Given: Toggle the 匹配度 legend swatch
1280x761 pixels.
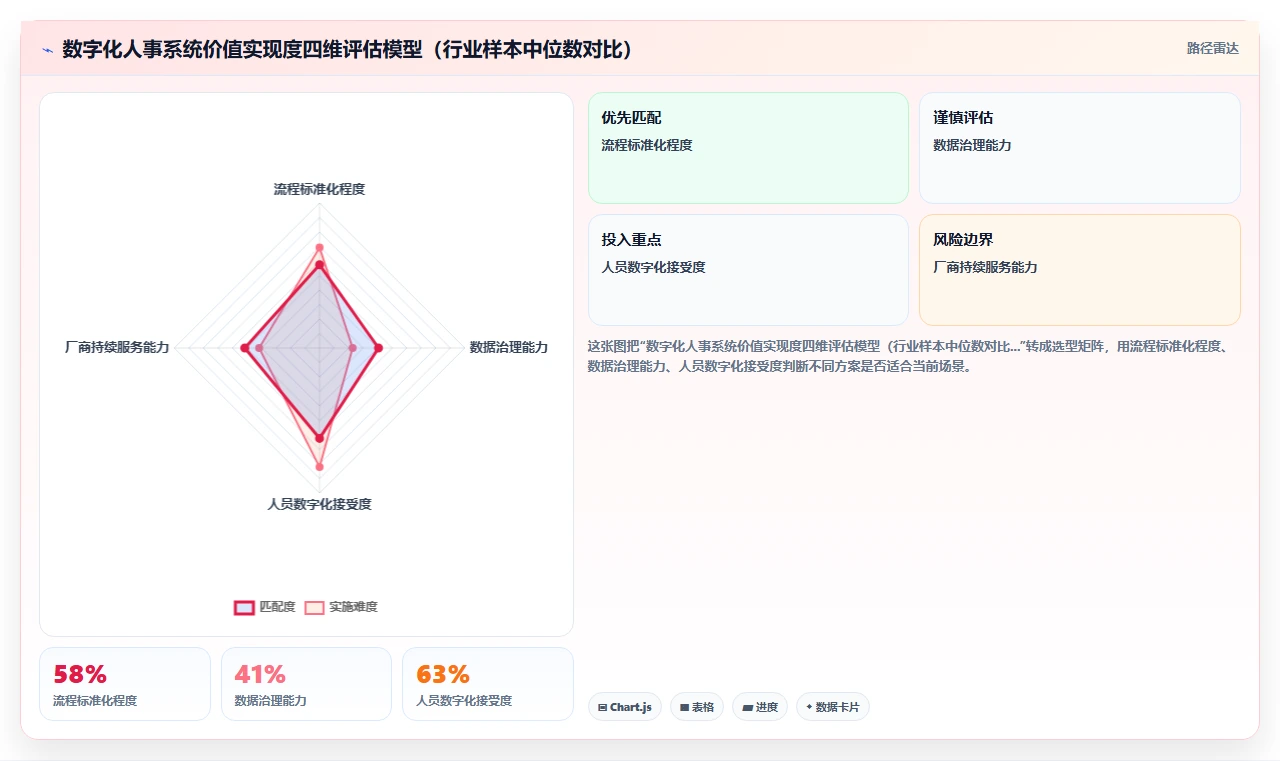Looking at the screenshot, I should (x=244, y=607).
